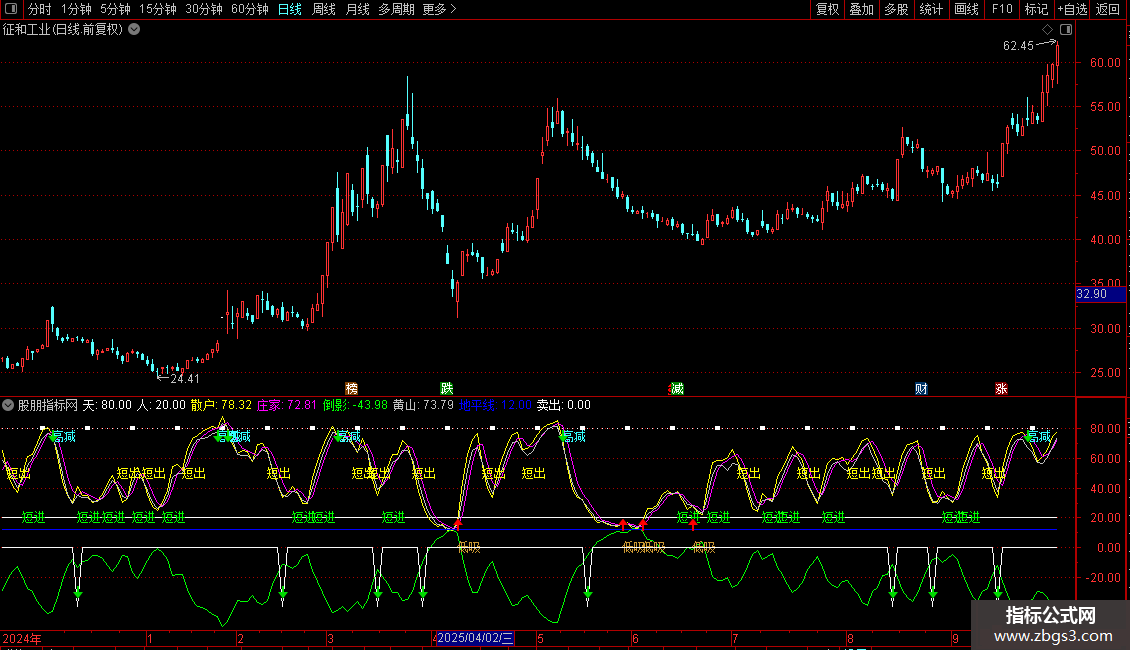
Task: Expand the 股朋指标网 indicator dropdown
Action: click(9, 405)
